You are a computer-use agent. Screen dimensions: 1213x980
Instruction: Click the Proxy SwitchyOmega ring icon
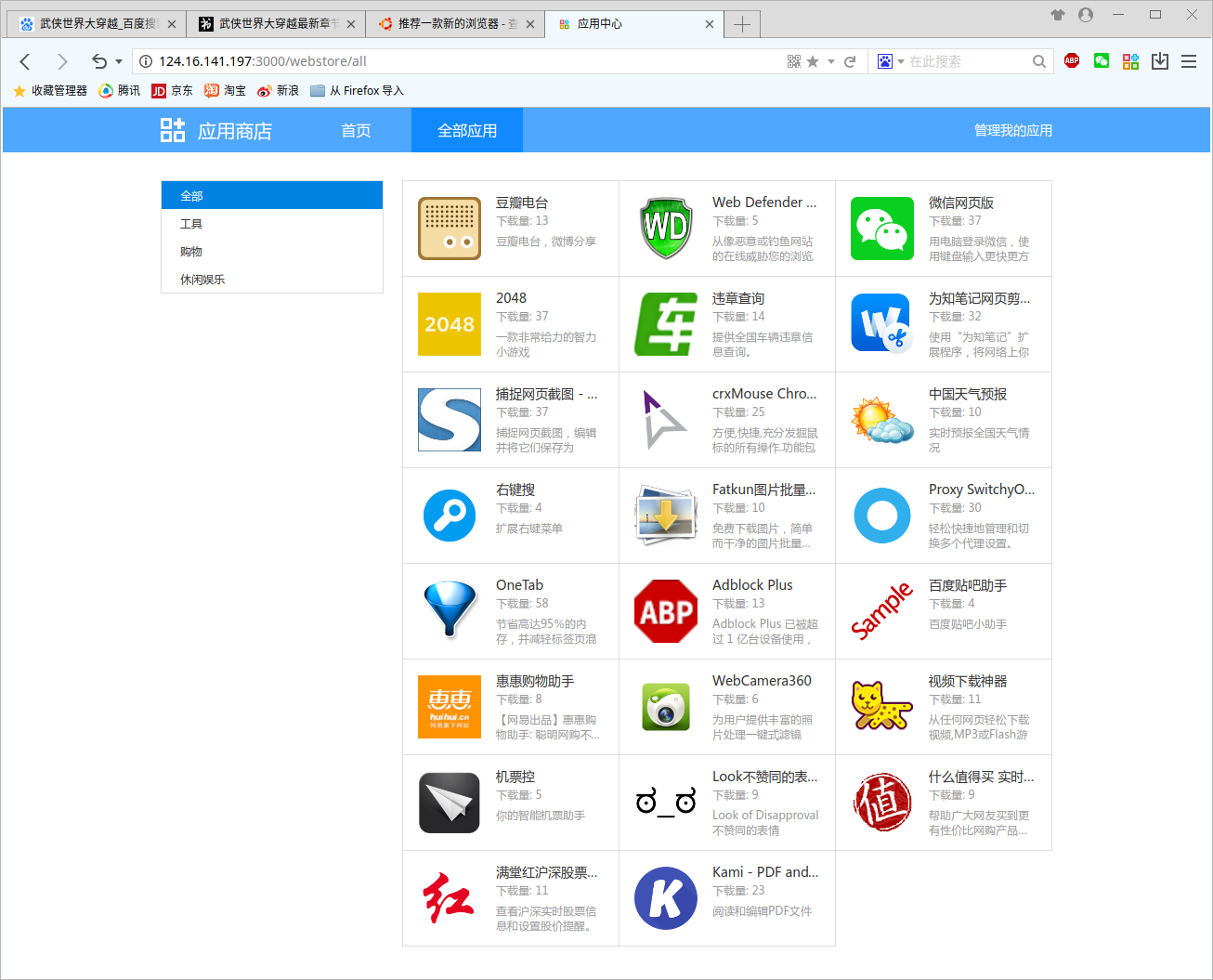pos(882,516)
